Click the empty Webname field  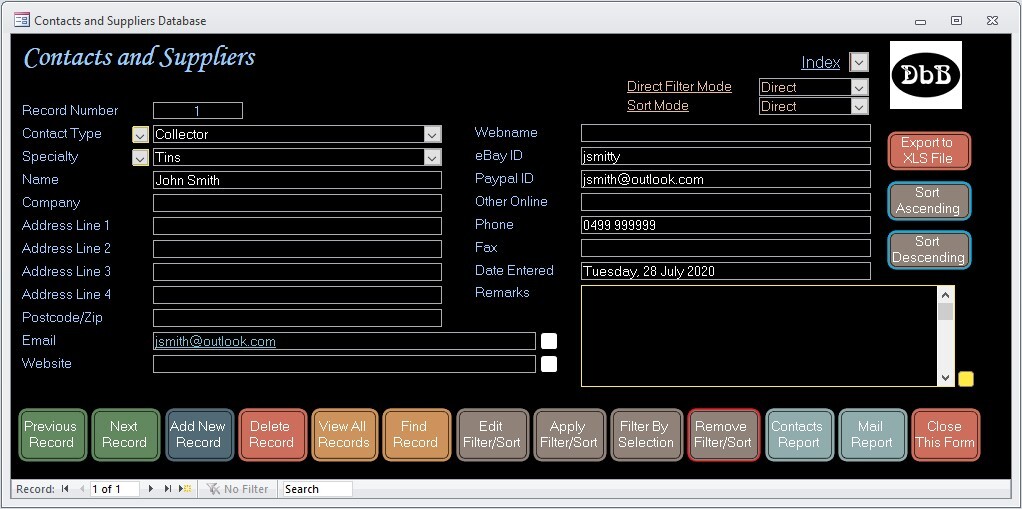pos(725,133)
